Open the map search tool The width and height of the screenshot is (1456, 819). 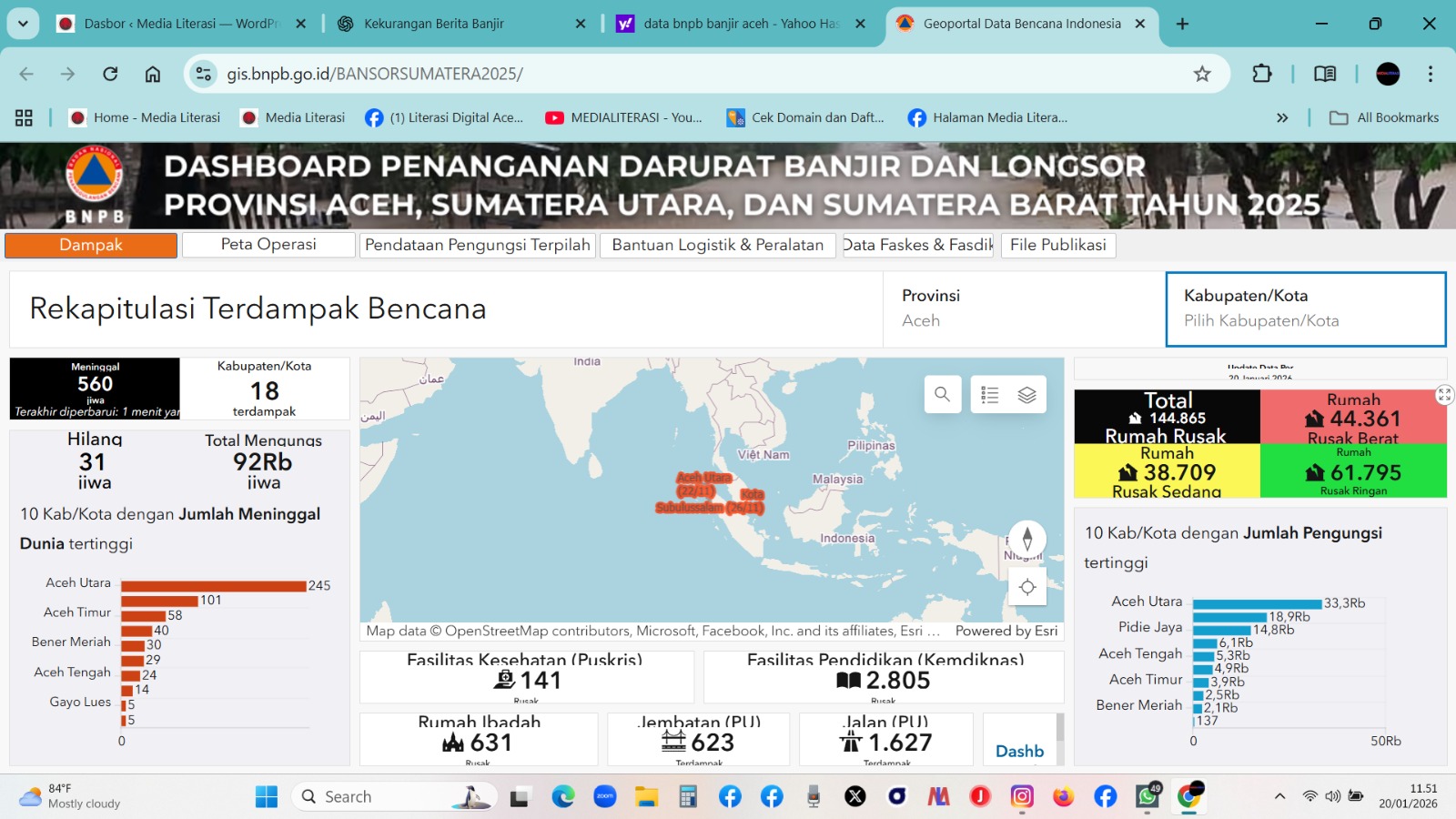(942, 394)
